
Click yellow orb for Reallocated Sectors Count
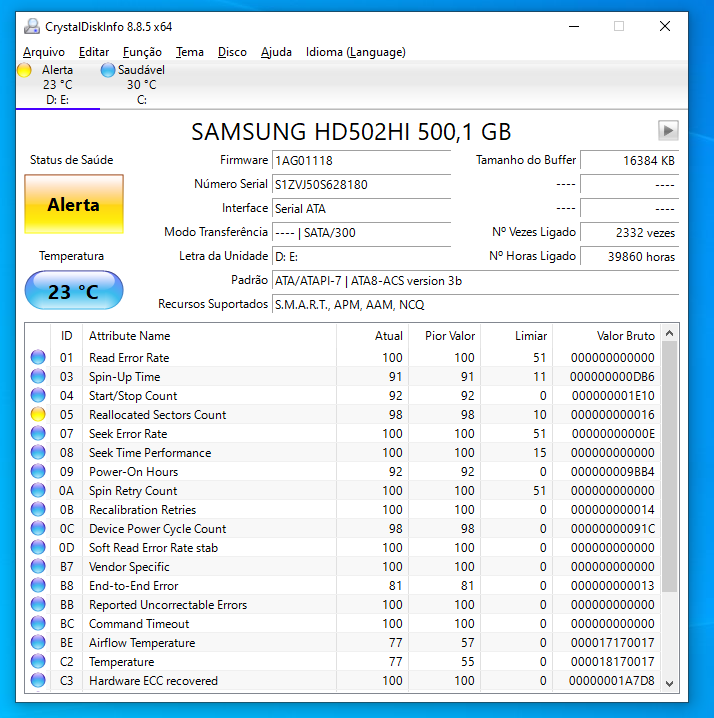(38, 414)
